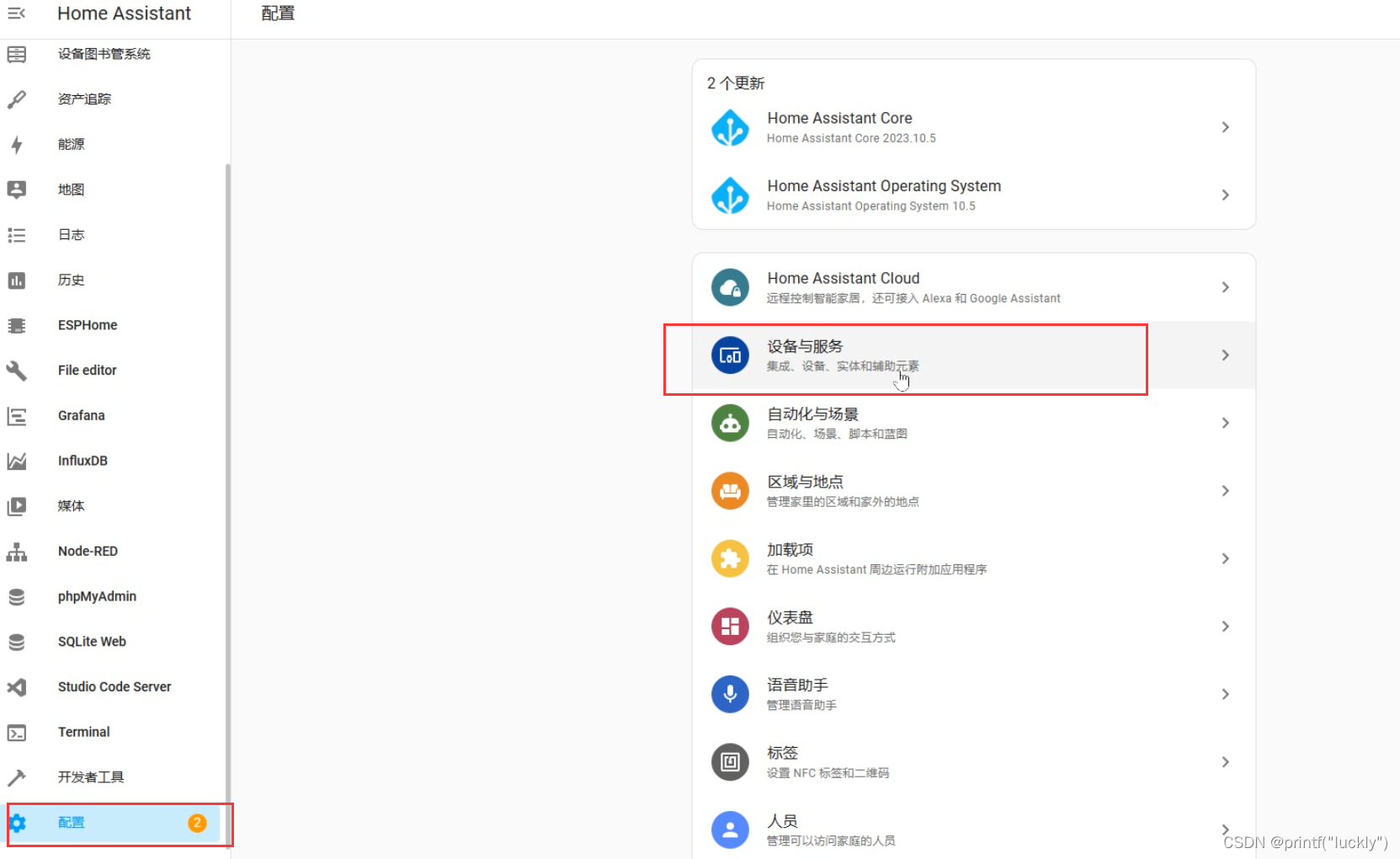Open the 加载项 settings entry

point(974,558)
